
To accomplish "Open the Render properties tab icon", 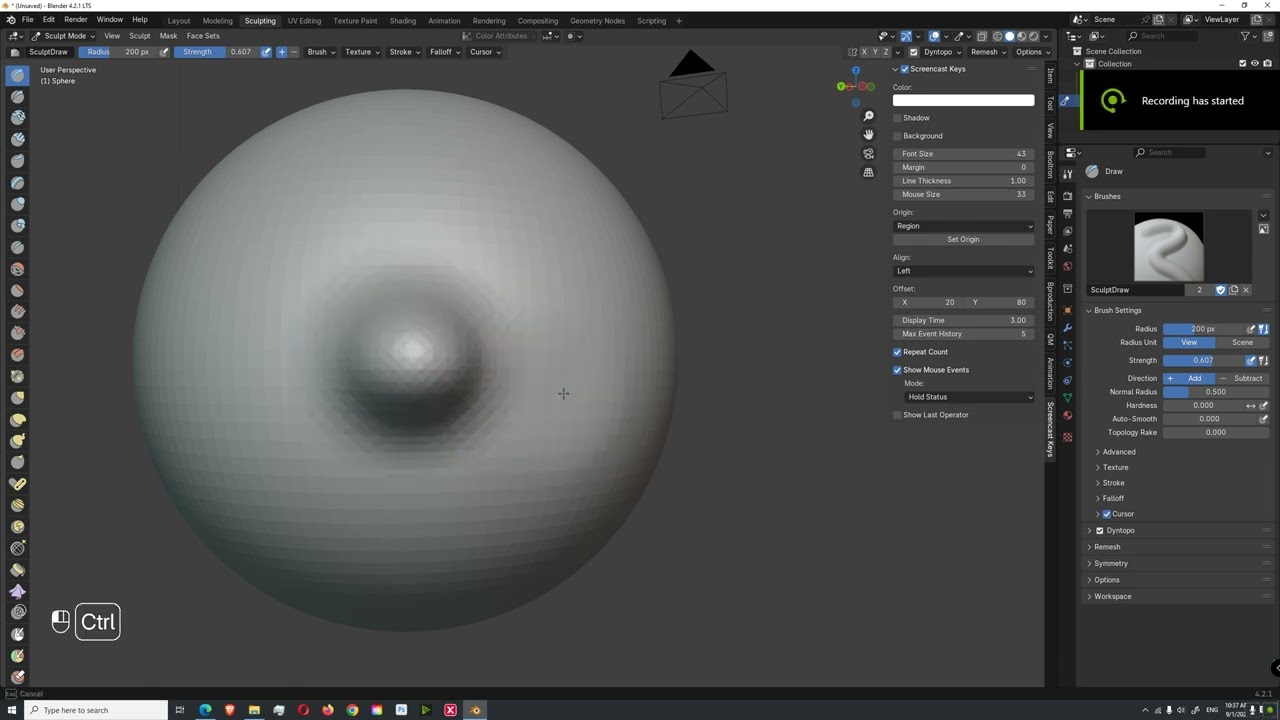I will click(x=1068, y=196).
